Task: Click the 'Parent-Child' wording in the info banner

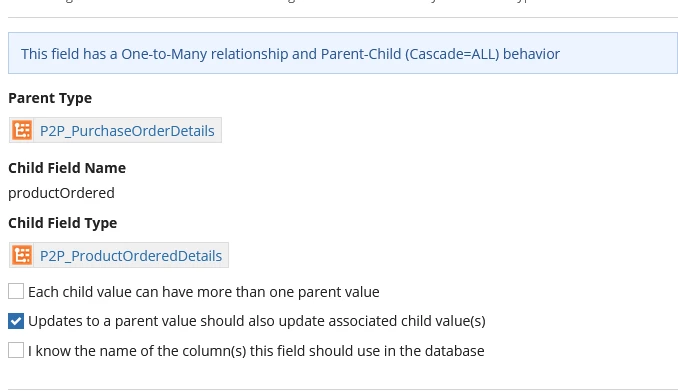Action: click(x=361, y=54)
